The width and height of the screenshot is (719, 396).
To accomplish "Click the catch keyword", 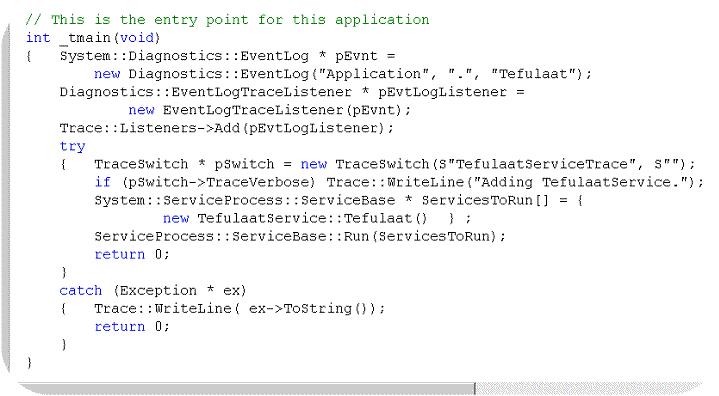I will (x=81, y=291).
